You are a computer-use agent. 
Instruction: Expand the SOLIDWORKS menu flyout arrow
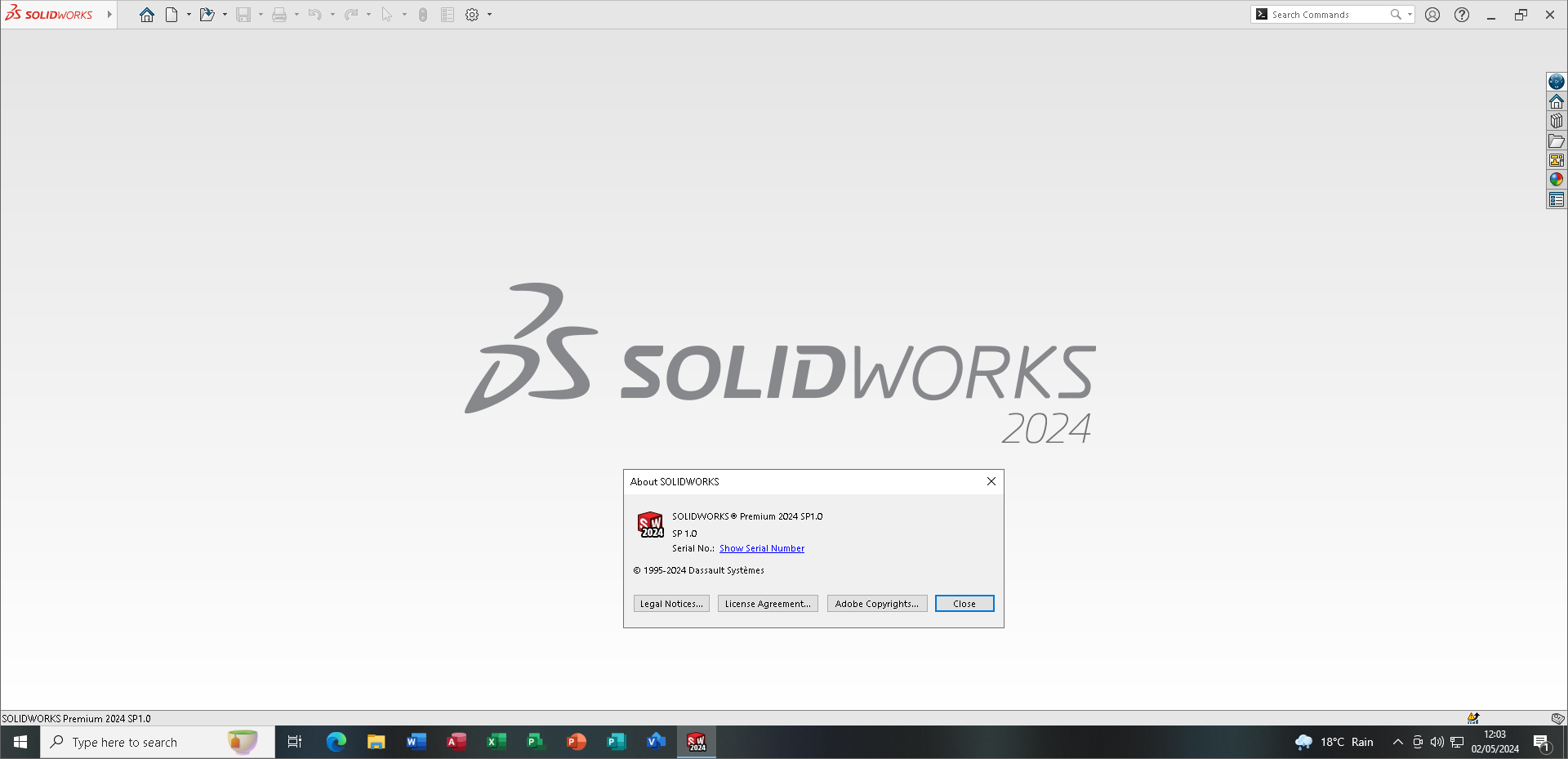click(109, 15)
